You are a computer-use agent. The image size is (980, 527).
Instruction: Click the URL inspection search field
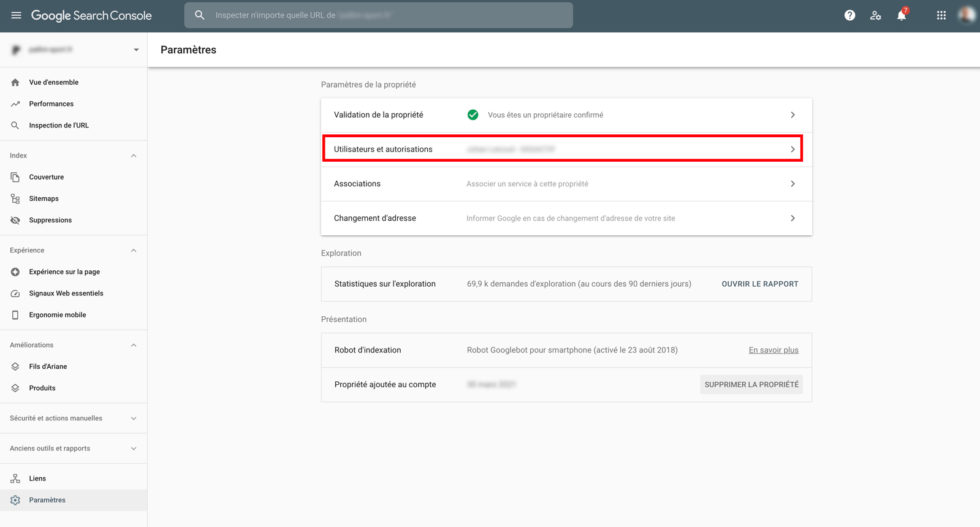pyautogui.click(x=380, y=16)
